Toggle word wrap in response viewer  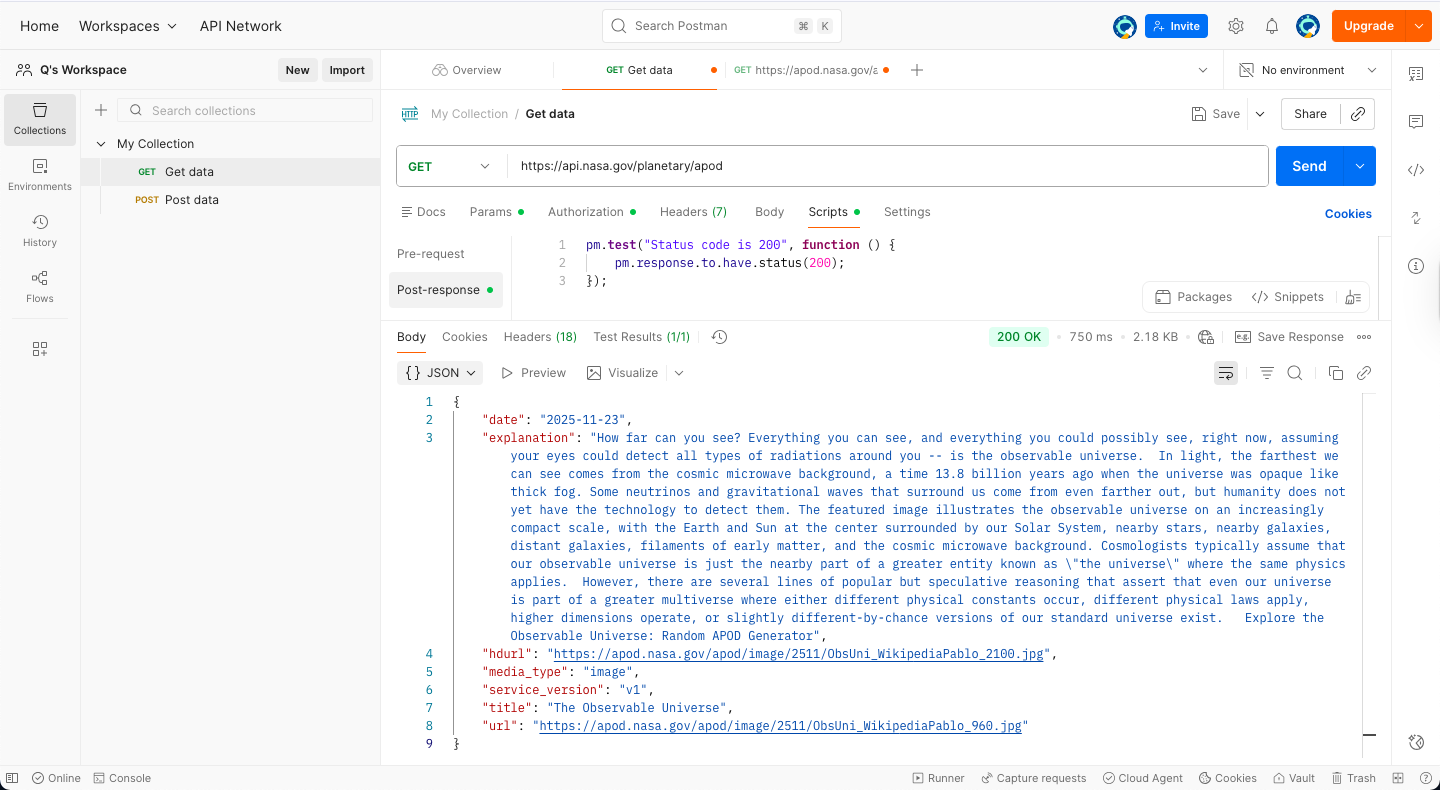point(1226,373)
